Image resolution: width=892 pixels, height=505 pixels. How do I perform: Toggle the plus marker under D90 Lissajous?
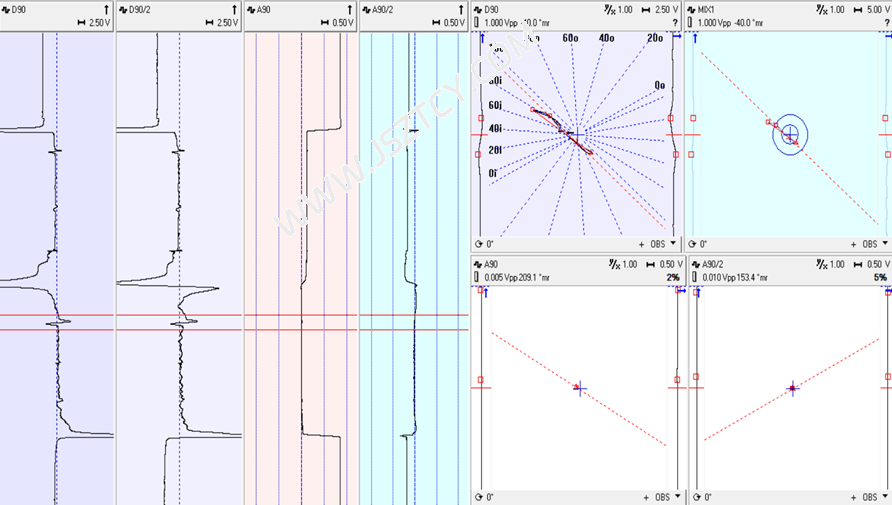coord(641,244)
